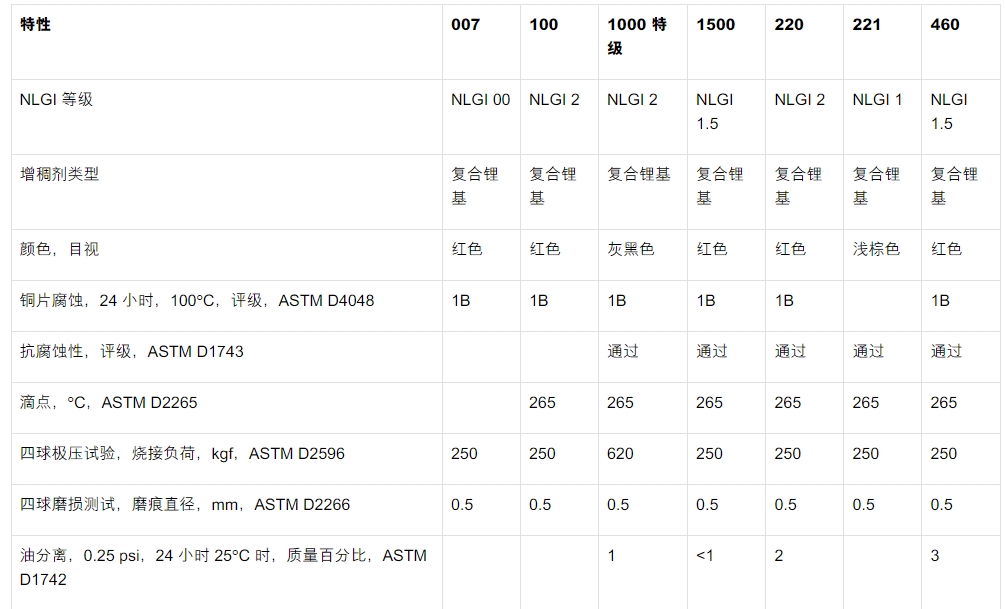Select the 滴点 ASTM D2265 row label

click(109, 403)
